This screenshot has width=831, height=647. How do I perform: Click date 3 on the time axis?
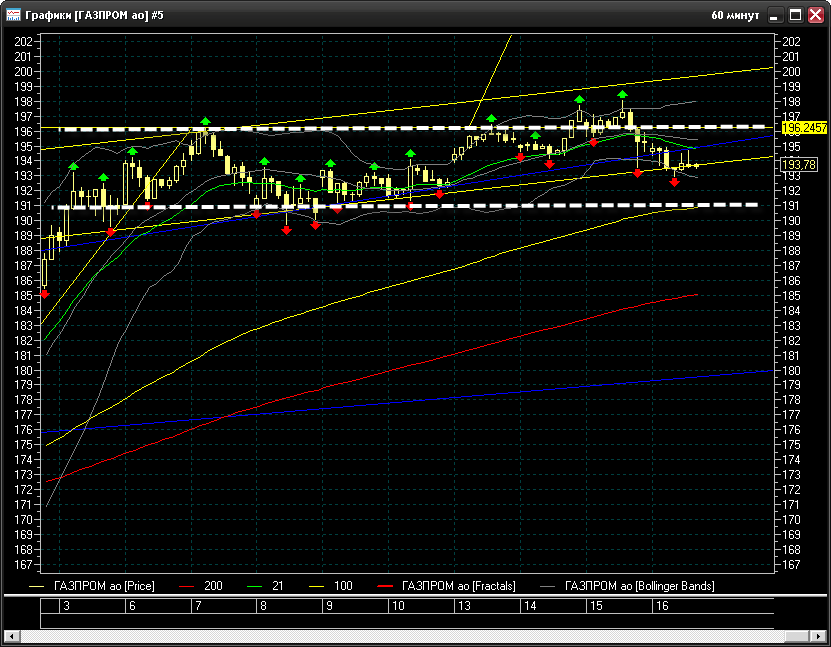(x=66, y=606)
